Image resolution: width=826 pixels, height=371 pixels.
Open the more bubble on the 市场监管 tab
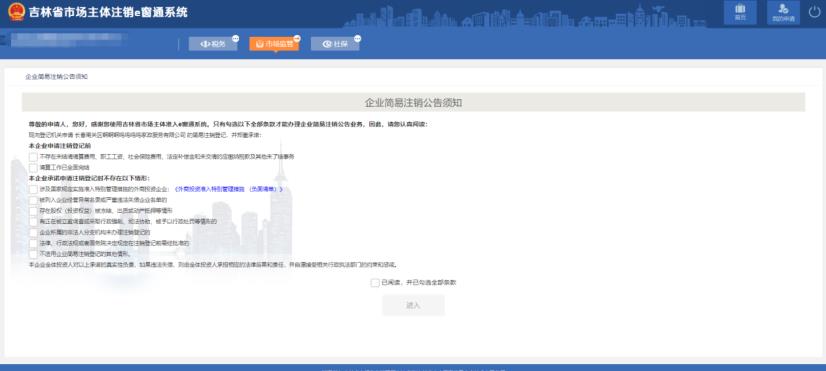coord(297,38)
